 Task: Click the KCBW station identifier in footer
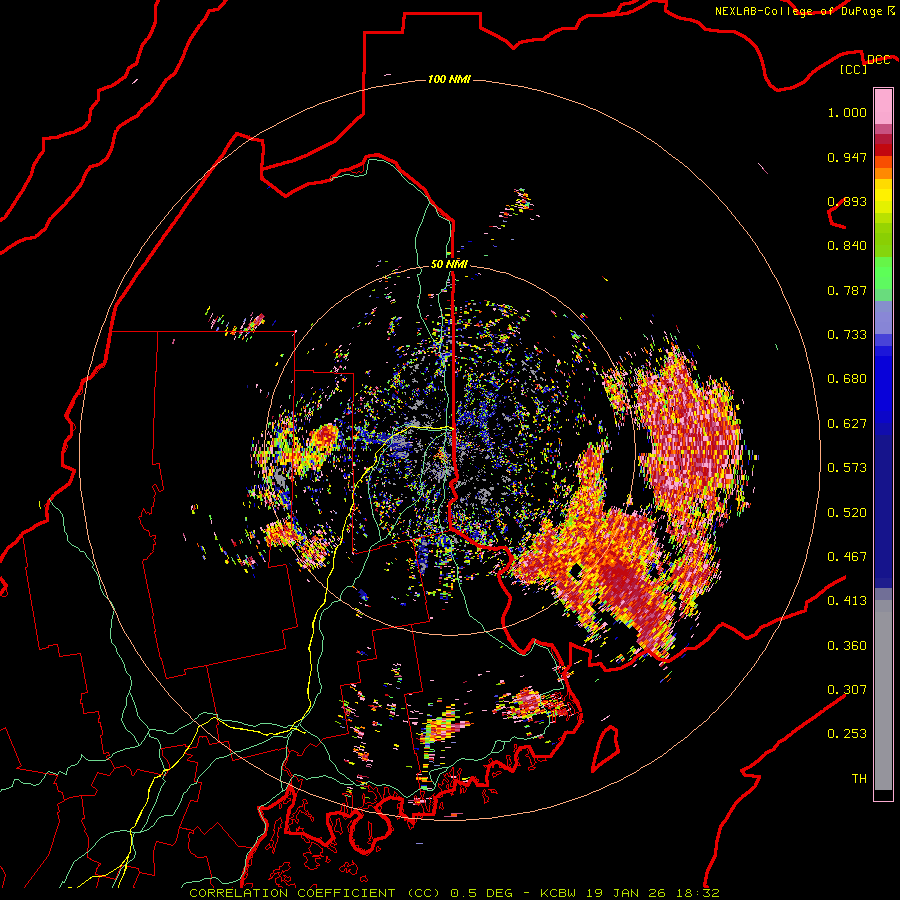pyautogui.click(x=557, y=893)
